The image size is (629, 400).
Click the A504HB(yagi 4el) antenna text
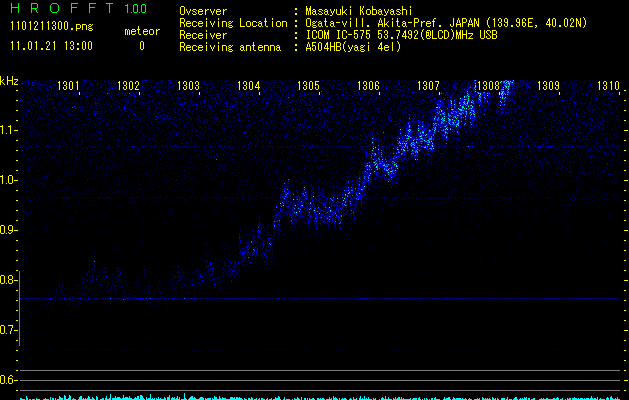[x=353, y=47]
